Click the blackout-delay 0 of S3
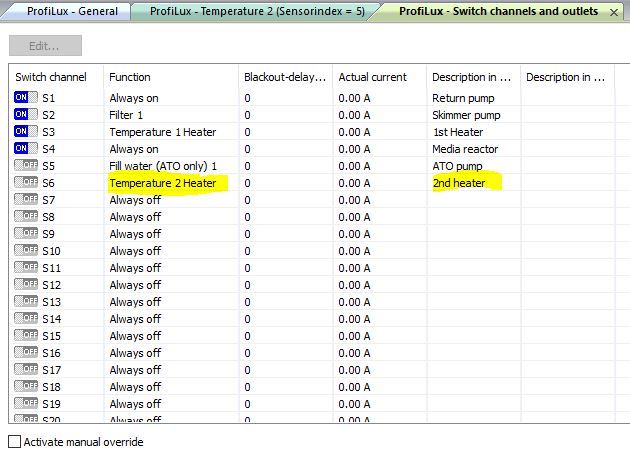This screenshot has width=630, height=460. 247,132
